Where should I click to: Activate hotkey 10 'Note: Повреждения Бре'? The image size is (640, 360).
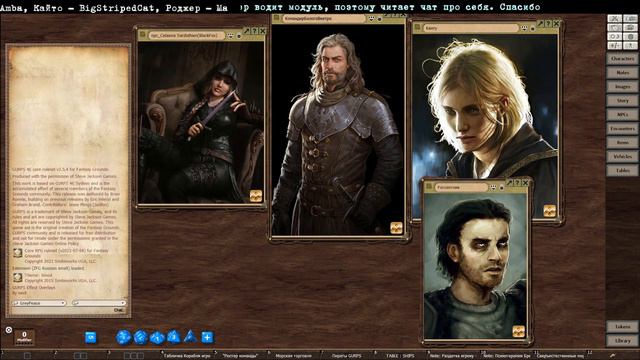(507, 356)
